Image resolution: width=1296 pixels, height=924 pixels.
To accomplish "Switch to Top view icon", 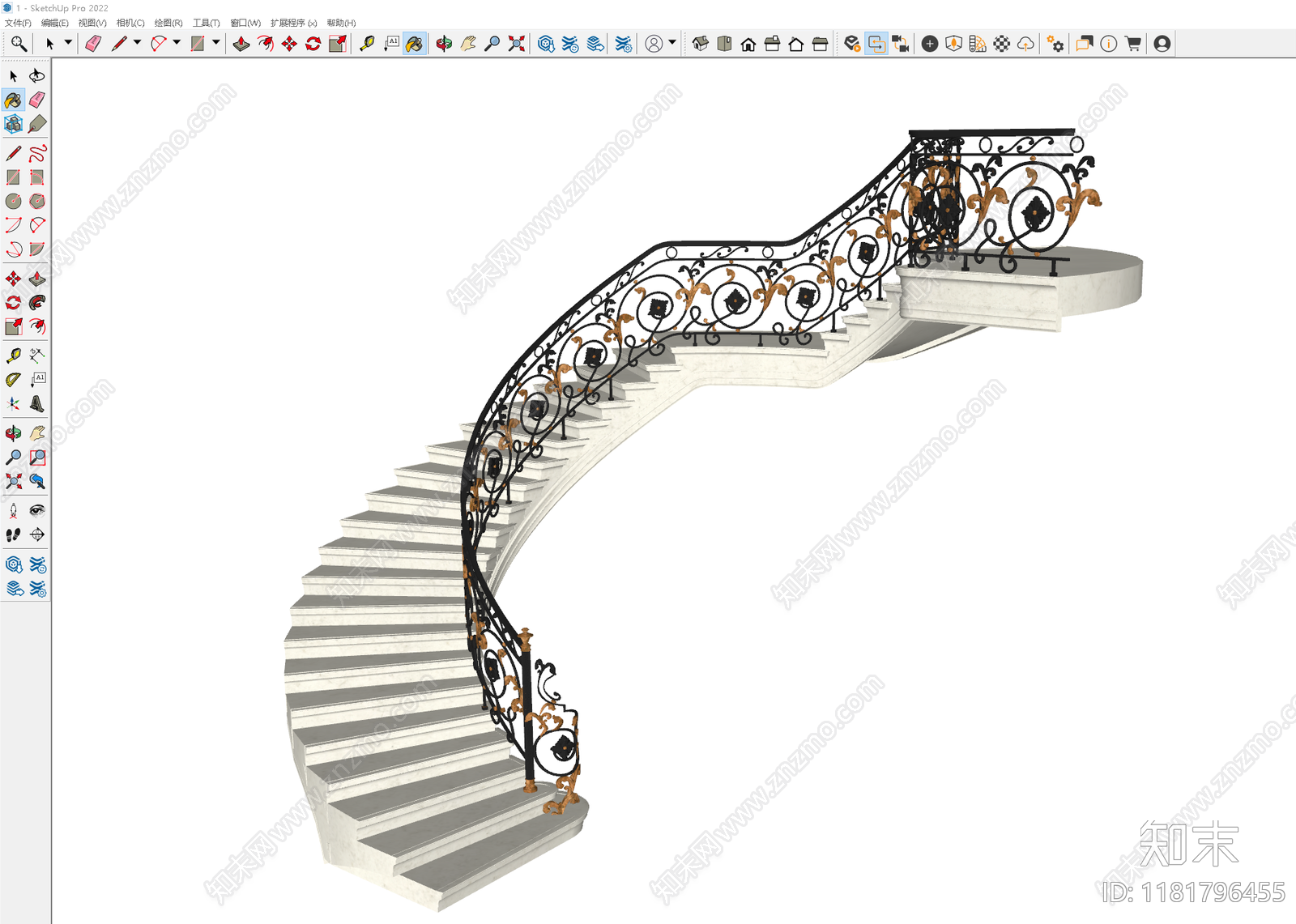I will pos(724,44).
